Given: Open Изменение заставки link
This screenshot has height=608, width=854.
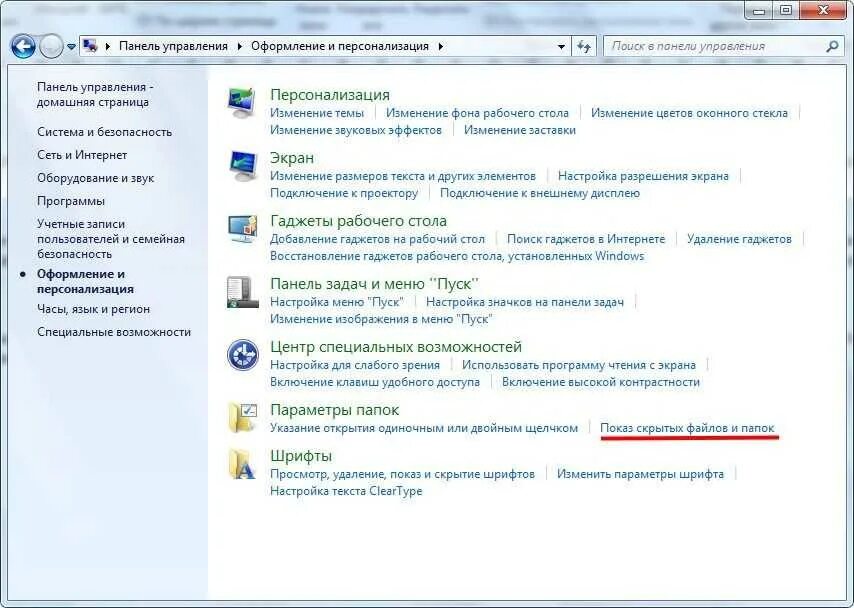Looking at the screenshot, I should [x=520, y=130].
